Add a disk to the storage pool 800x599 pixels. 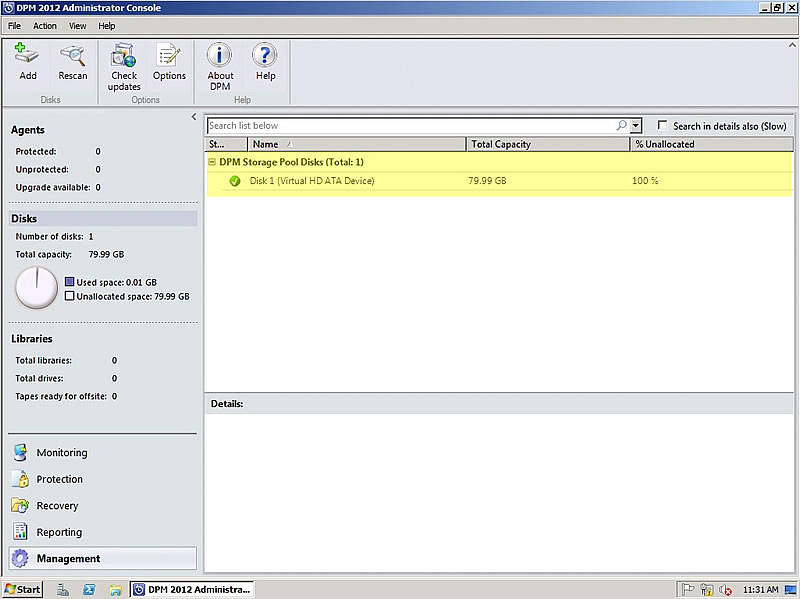coord(27,60)
